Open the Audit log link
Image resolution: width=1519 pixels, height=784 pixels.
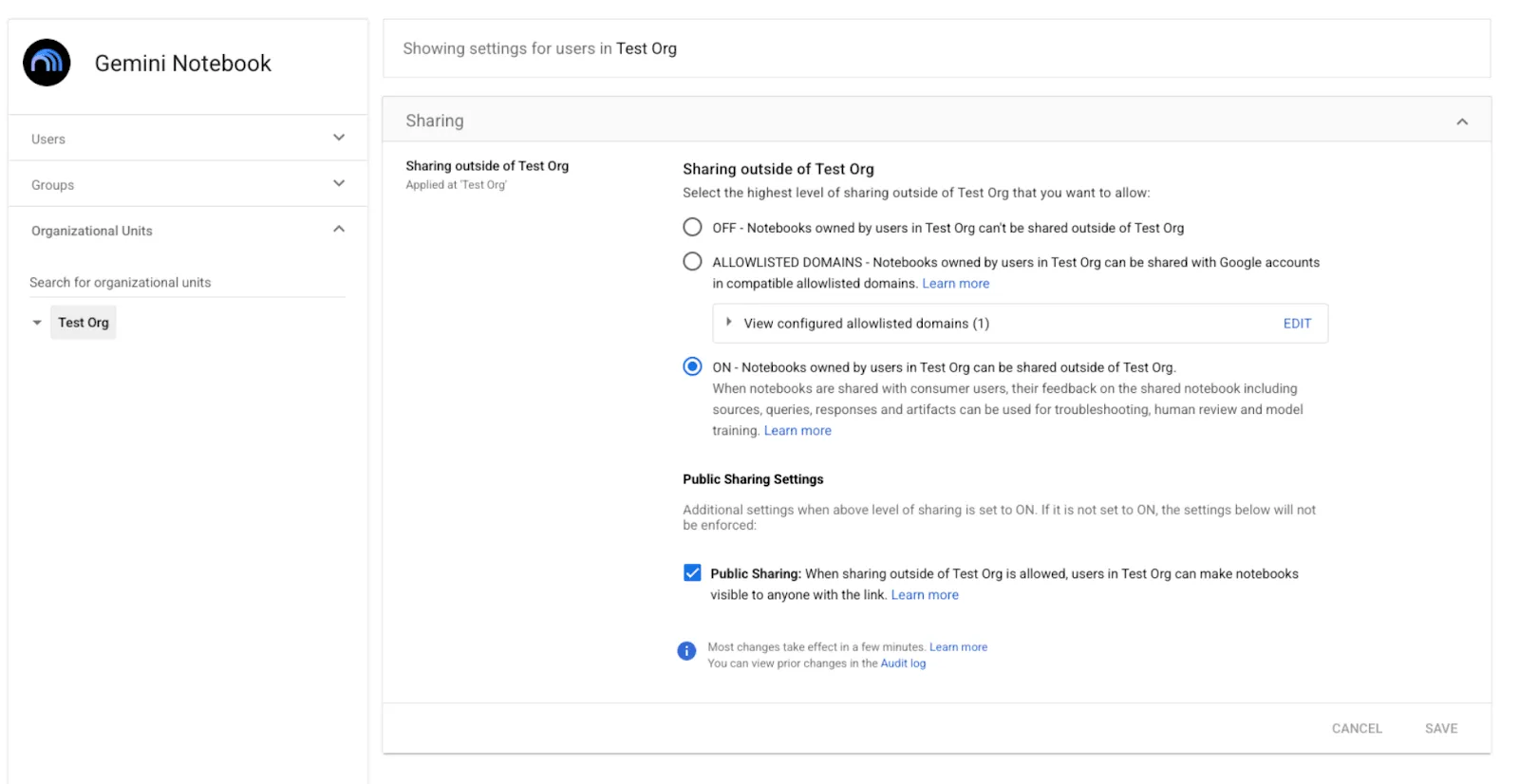coord(903,663)
